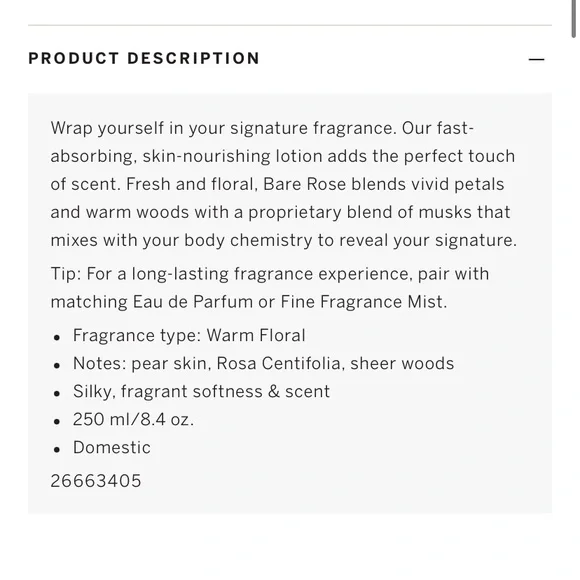Click the PRODUCT DESCRIPTION heading
Viewport: 580px width, 580px height.
coord(144,58)
